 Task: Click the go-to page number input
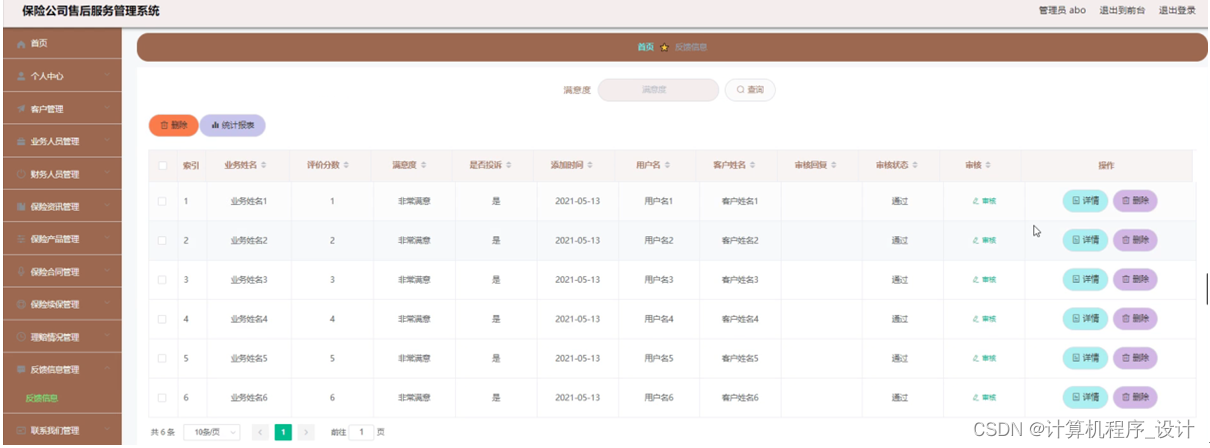pyautogui.click(x=360, y=432)
